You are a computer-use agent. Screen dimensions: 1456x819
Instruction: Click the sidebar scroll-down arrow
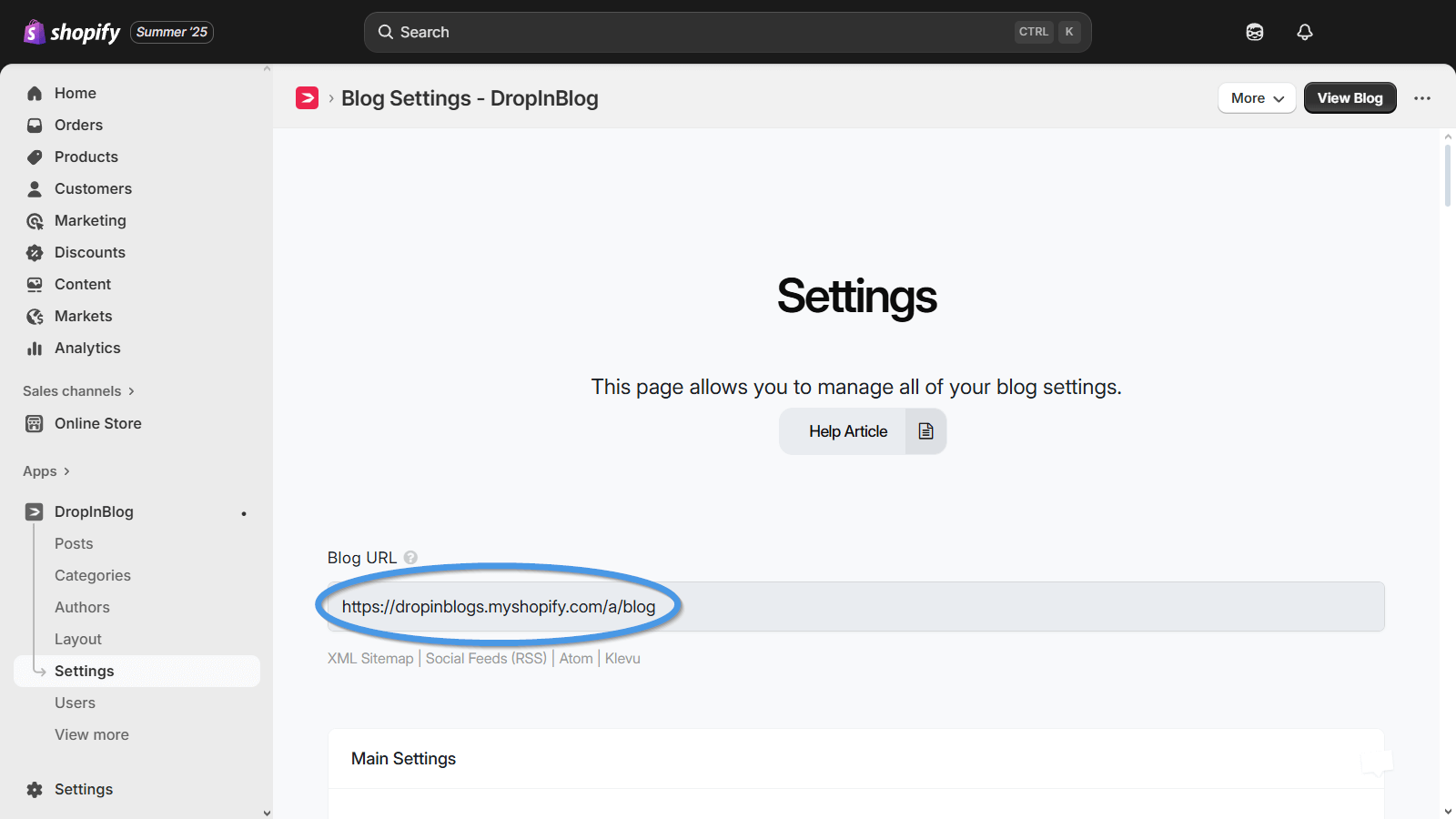pos(267,813)
